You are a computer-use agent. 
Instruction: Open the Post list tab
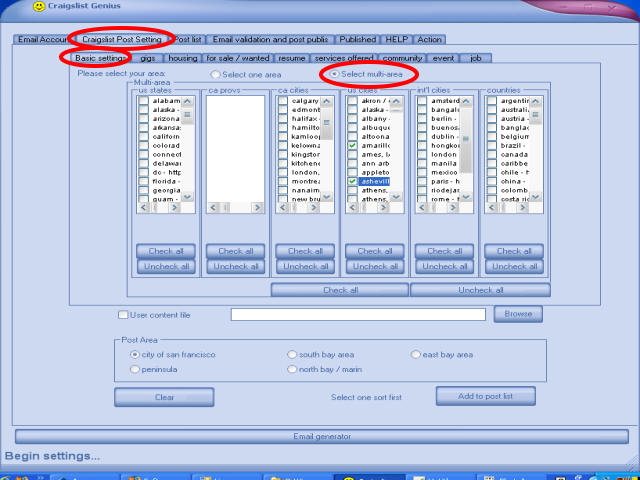click(x=188, y=40)
